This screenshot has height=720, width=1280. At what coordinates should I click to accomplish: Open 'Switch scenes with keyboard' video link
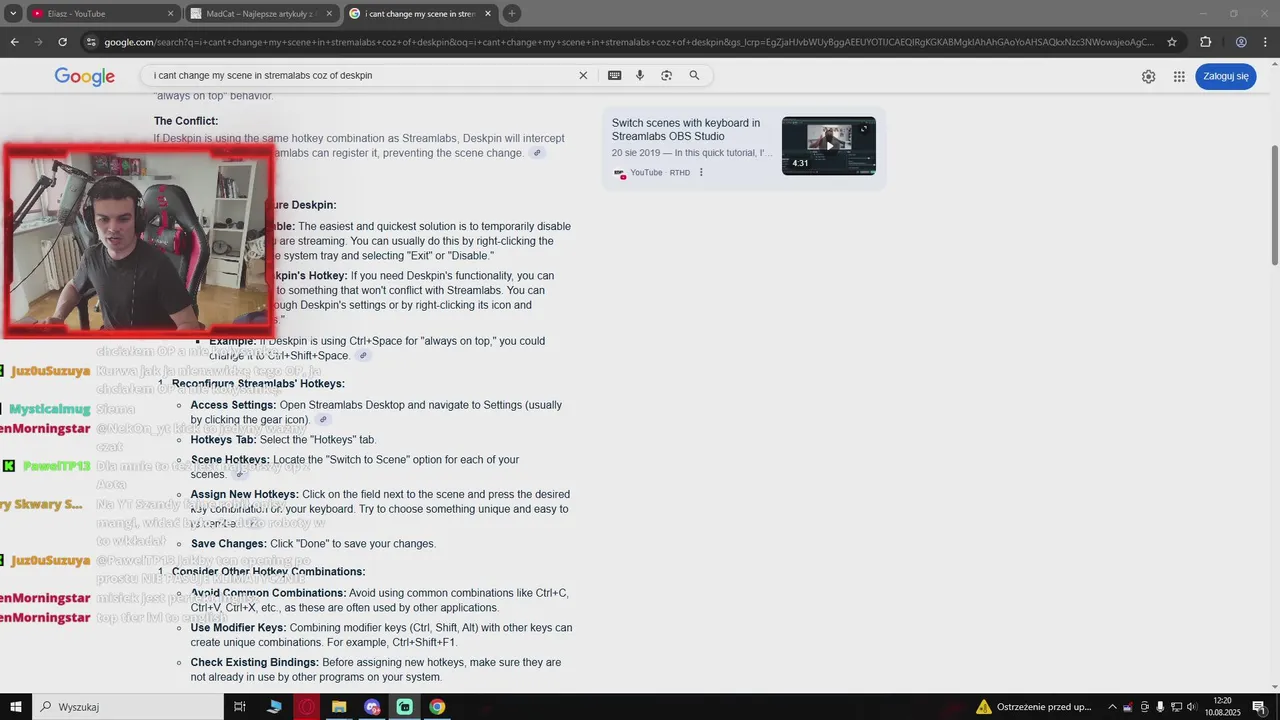686,130
